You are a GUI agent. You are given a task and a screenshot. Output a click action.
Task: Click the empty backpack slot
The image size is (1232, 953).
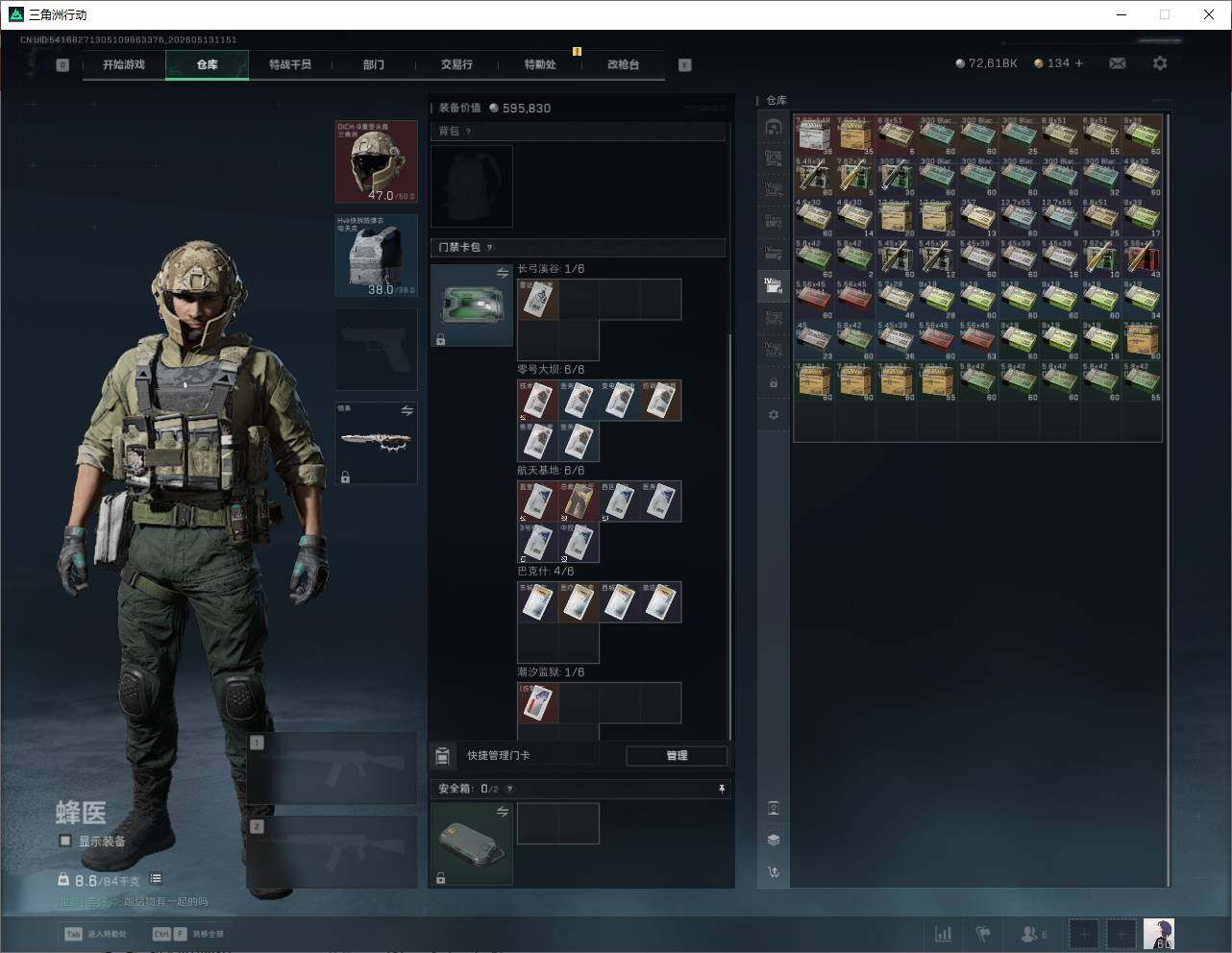[472, 186]
